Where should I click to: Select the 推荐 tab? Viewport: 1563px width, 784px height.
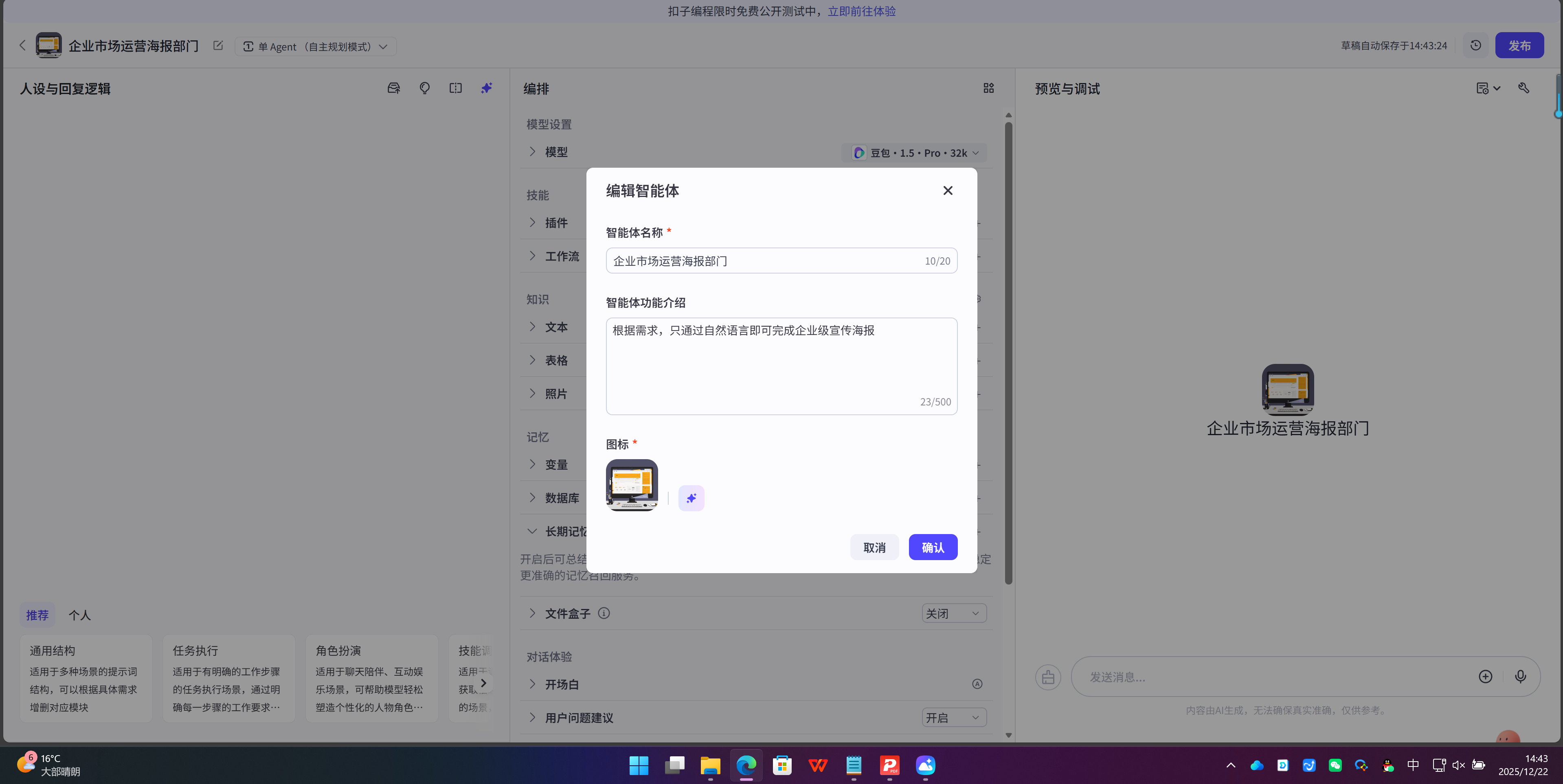tap(37, 615)
